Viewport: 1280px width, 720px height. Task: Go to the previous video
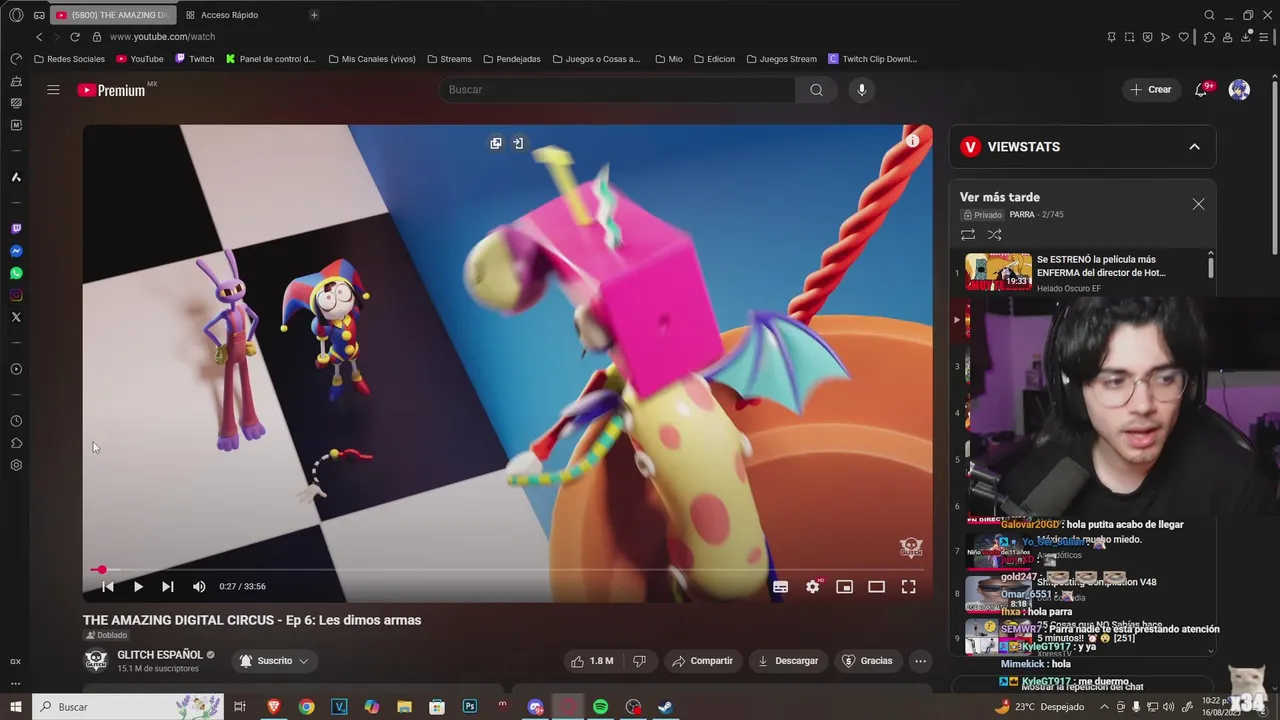point(108,587)
